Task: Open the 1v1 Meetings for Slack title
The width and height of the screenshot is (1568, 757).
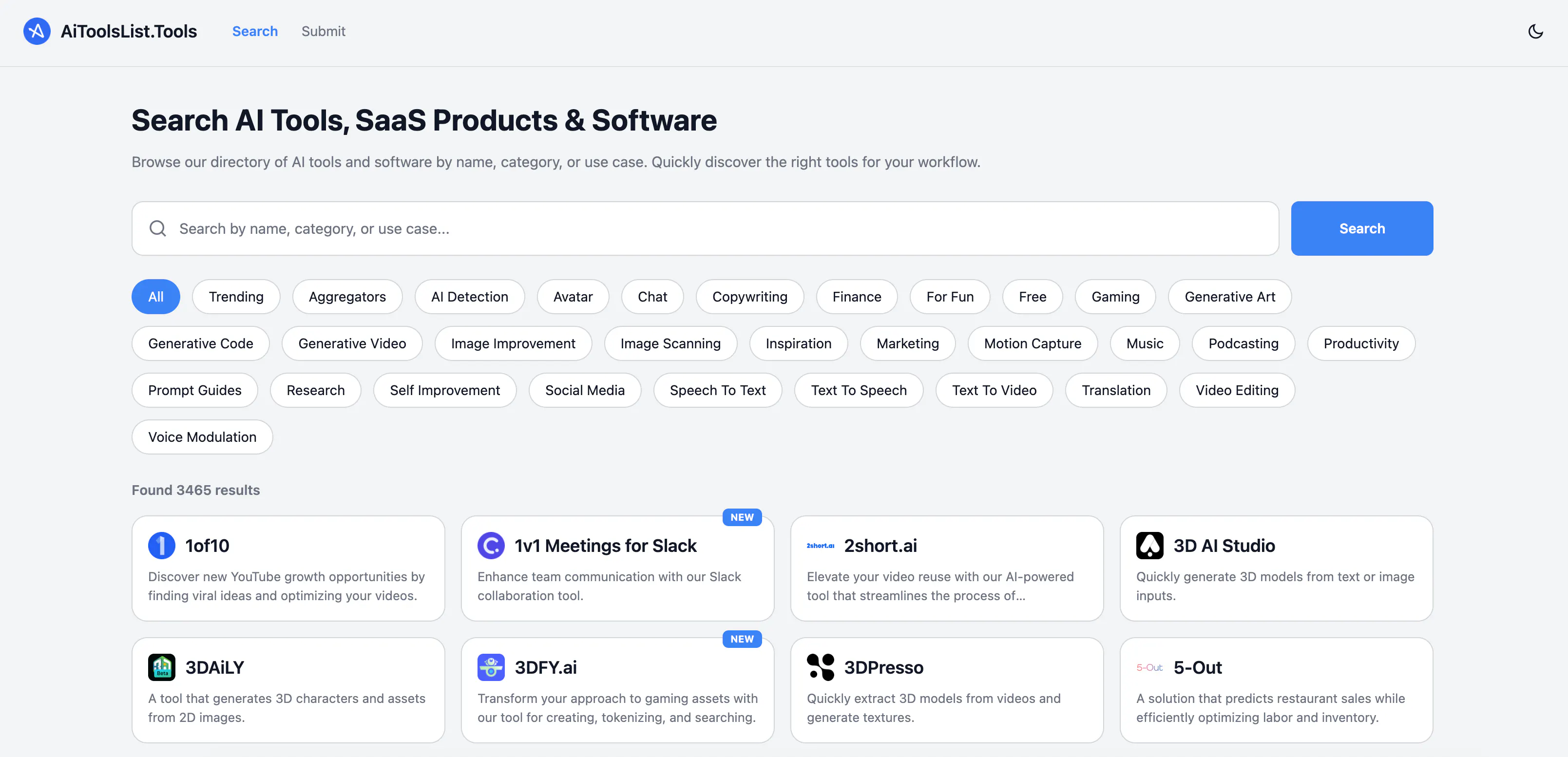Action: [x=605, y=545]
